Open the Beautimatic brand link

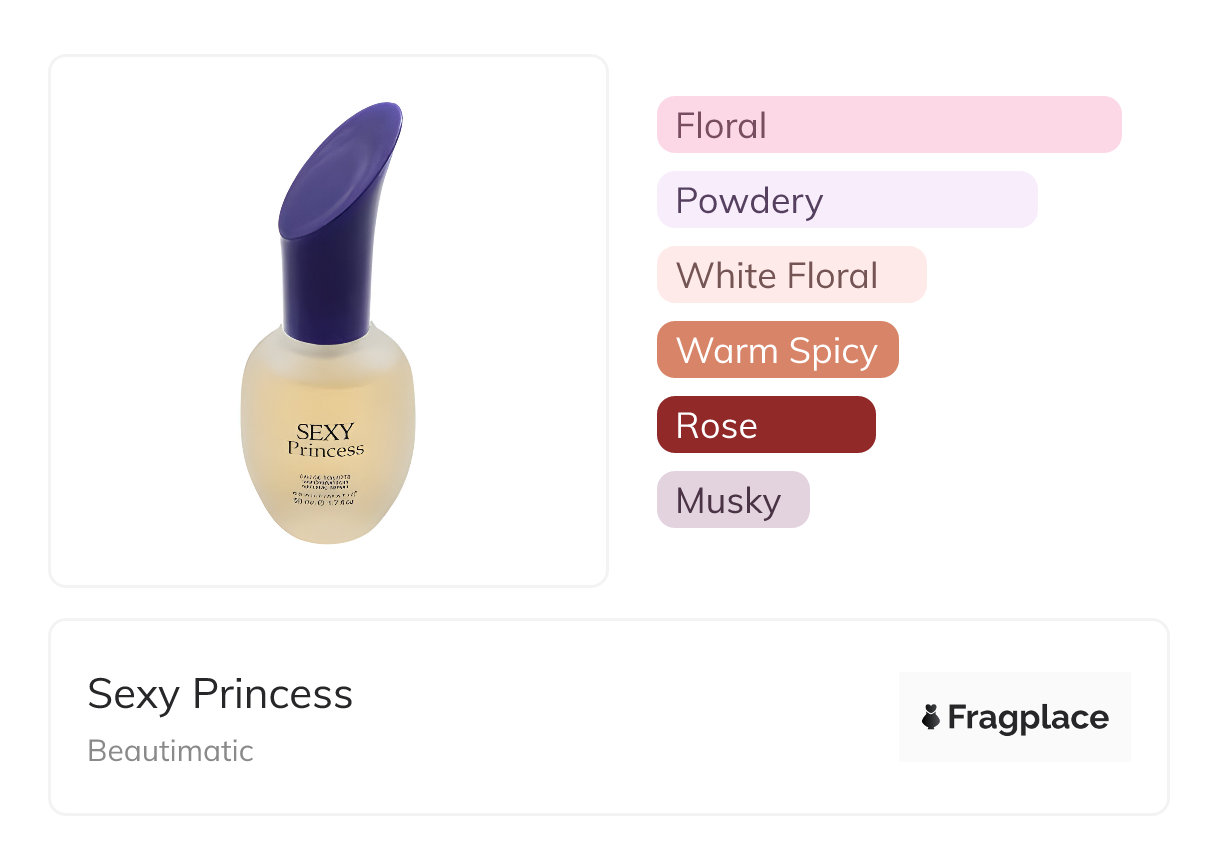pos(170,751)
